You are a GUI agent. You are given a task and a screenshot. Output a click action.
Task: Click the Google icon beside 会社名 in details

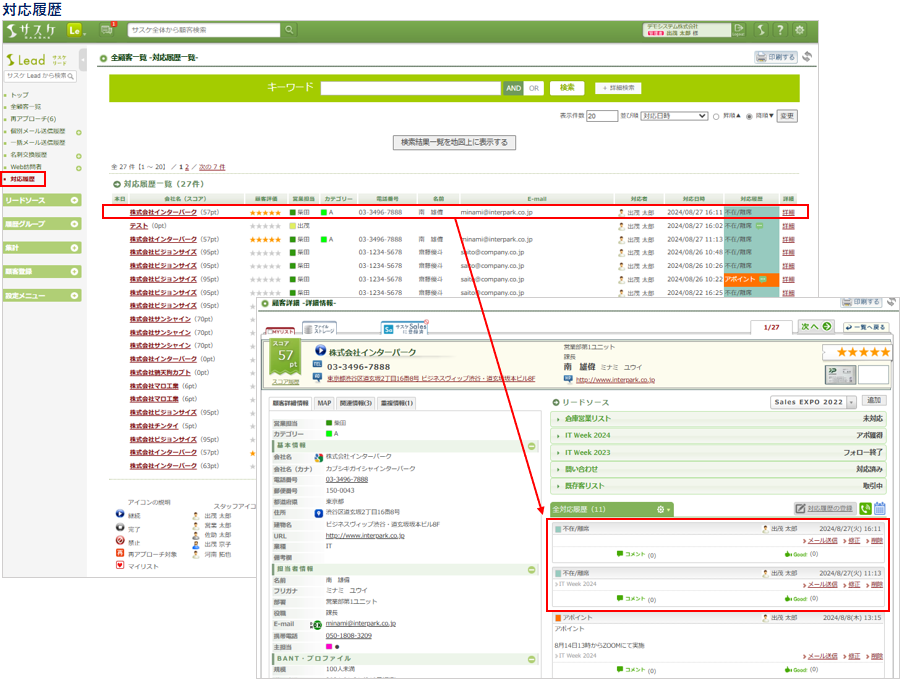[318, 458]
